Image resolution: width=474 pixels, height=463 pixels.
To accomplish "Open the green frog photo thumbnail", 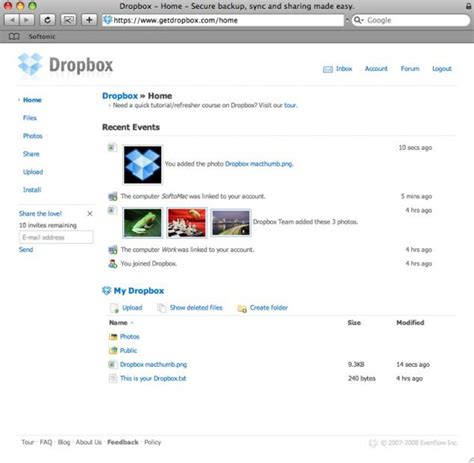I will pos(142,223).
